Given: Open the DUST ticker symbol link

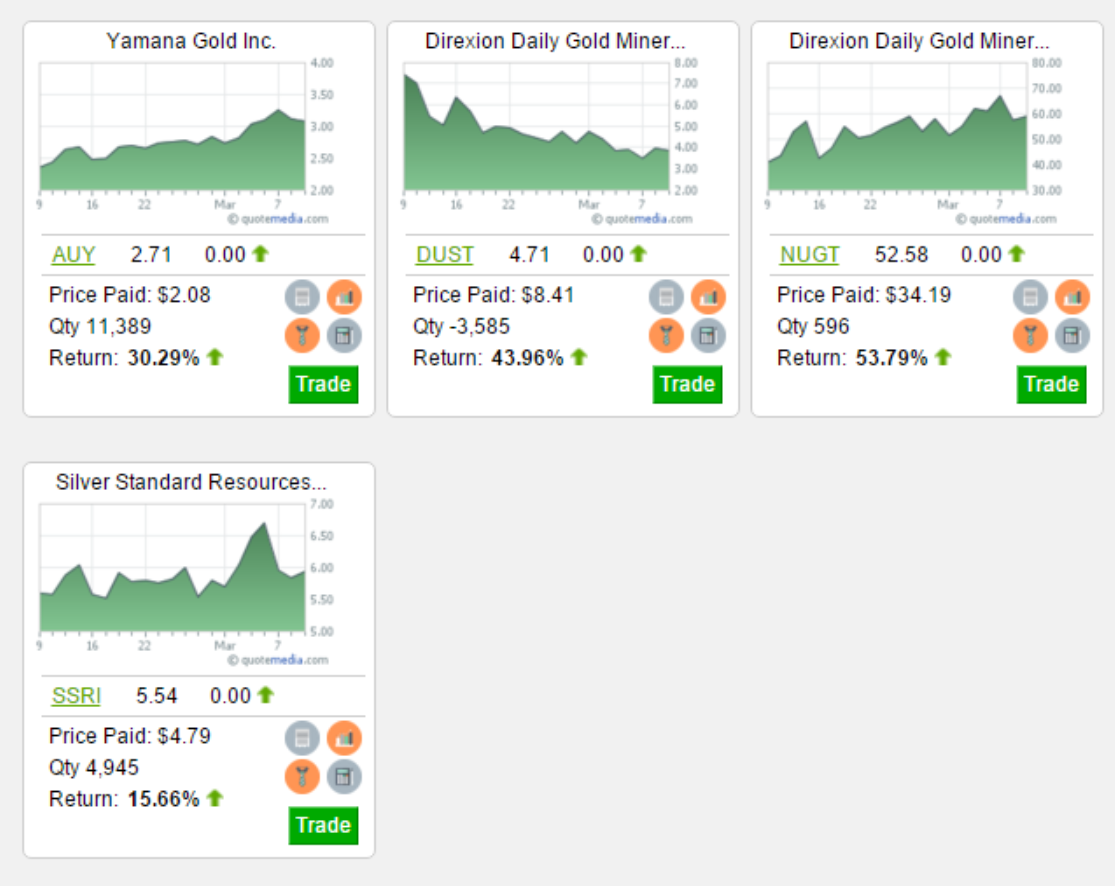Looking at the screenshot, I should [444, 255].
